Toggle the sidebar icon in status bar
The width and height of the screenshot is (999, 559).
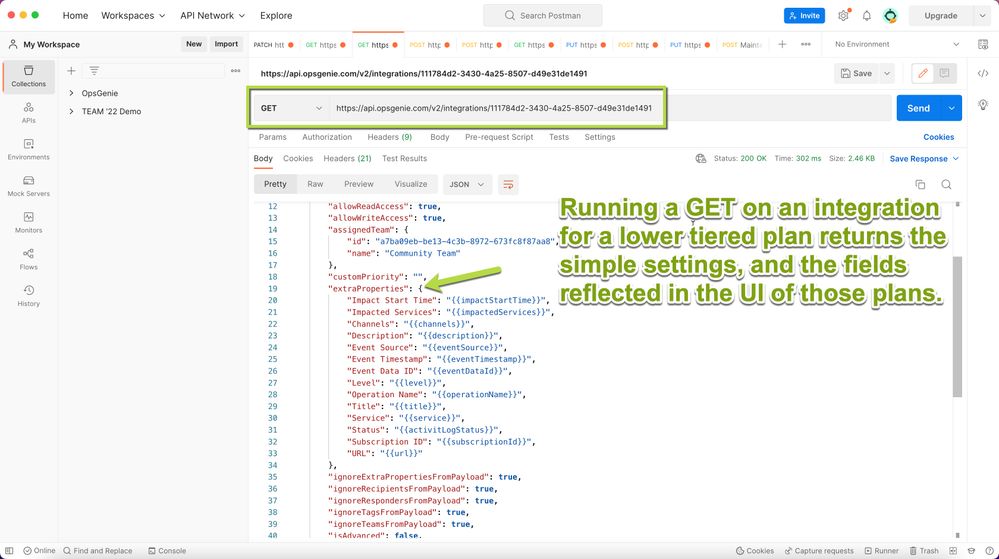(x=9, y=551)
